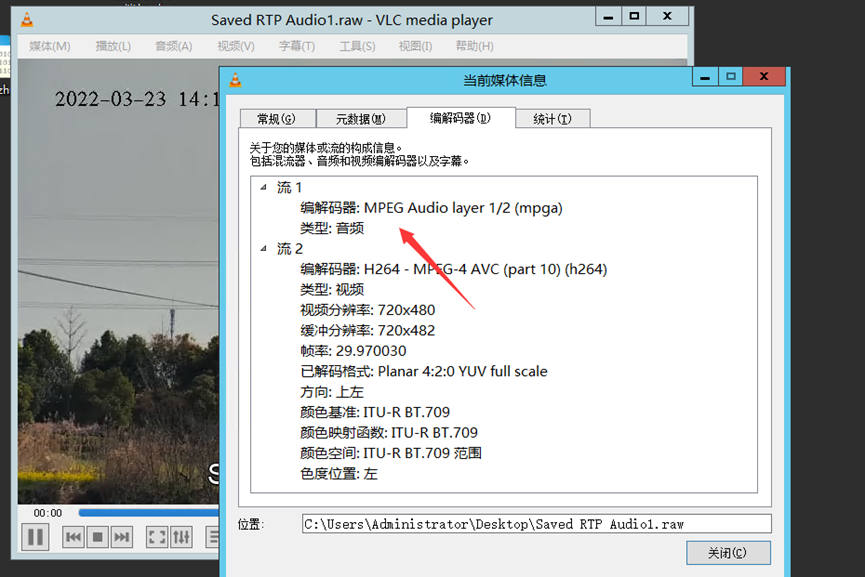This screenshot has width=865, height=577.
Task: Pause playback in VLC main window
Action: [x=35, y=537]
